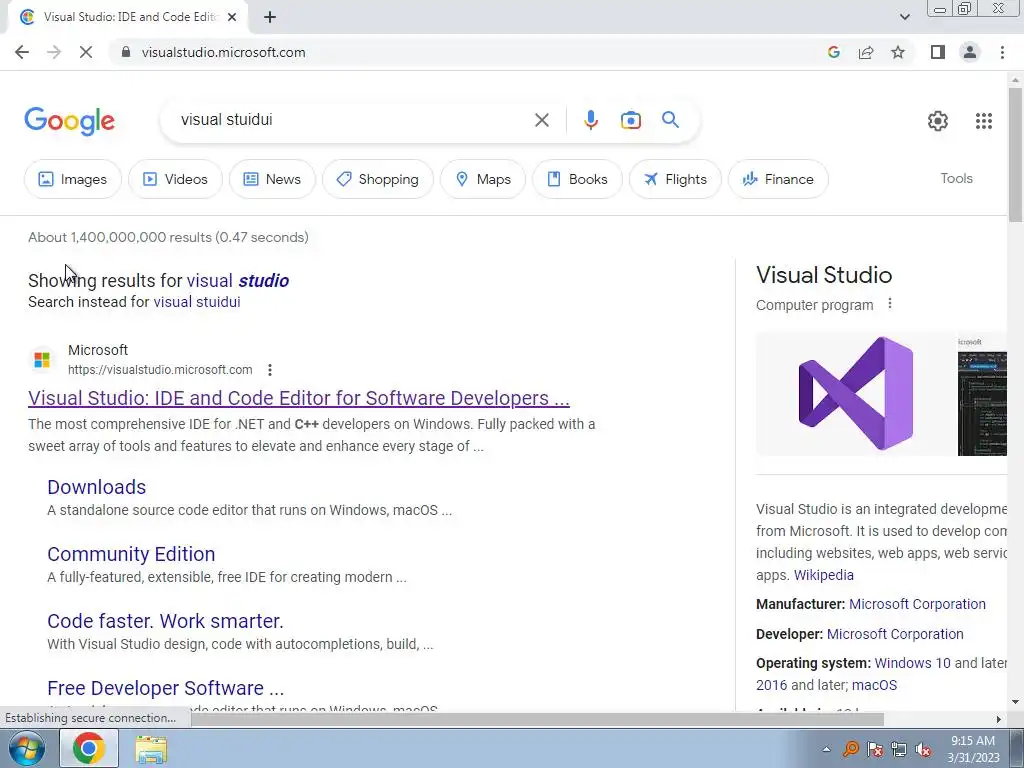Open 'Free Developer Software' sitelink
The width and height of the screenshot is (1024, 768).
[x=165, y=688]
